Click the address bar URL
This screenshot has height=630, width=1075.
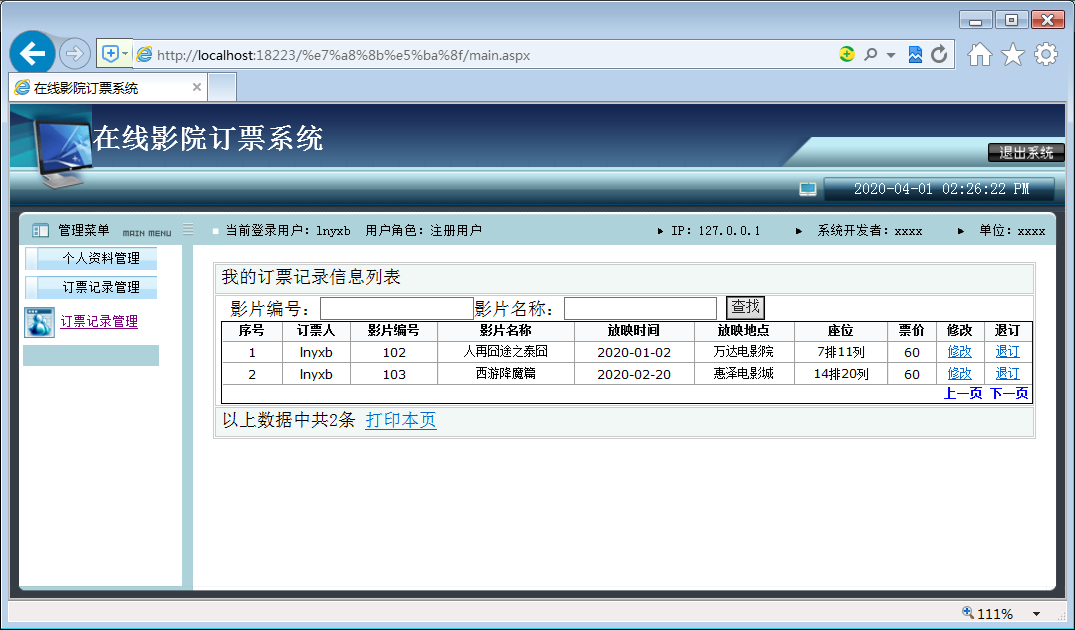[343, 55]
